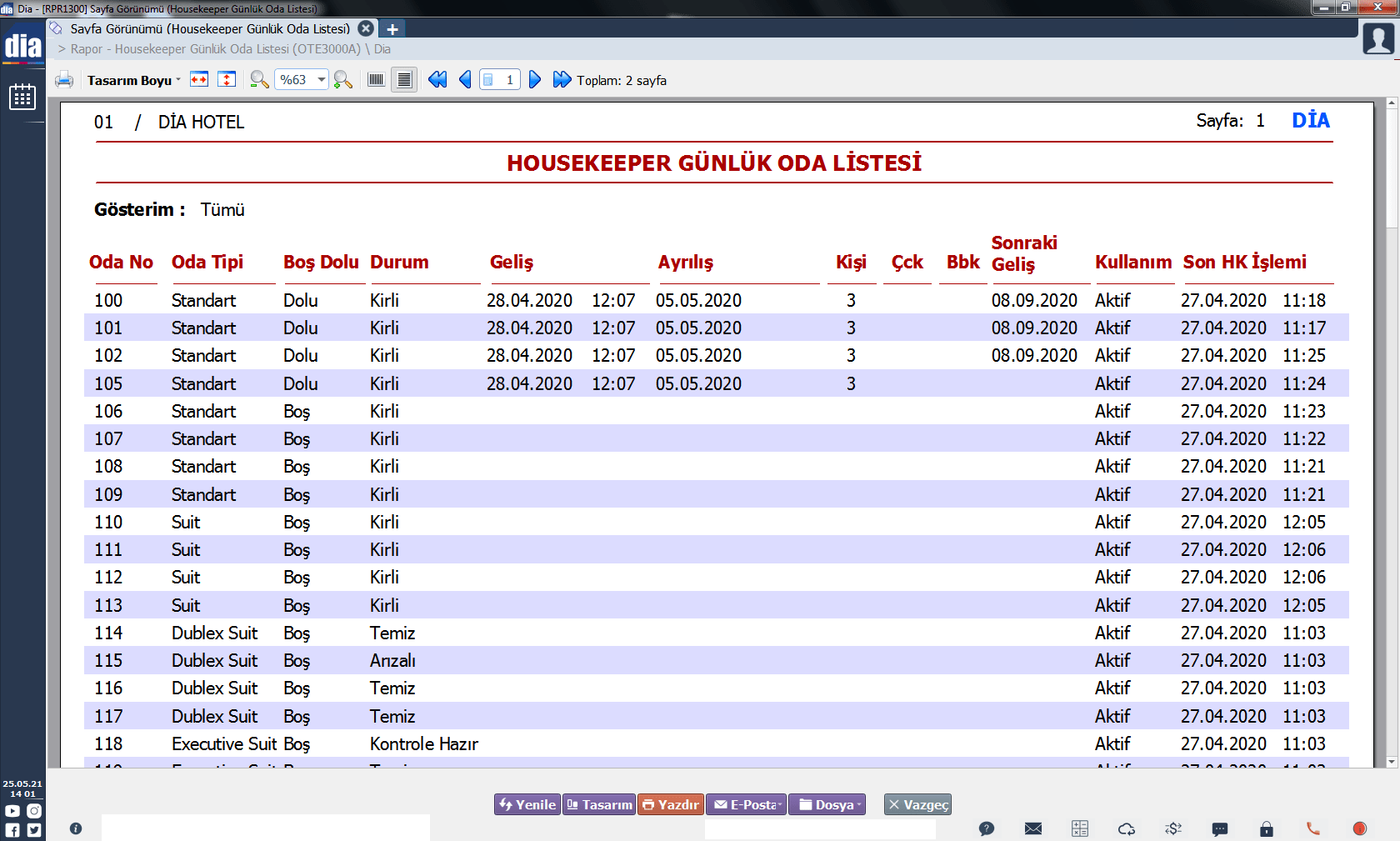
Task: Click the lock icon in status bar
Action: pyautogui.click(x=1267, y=828)
